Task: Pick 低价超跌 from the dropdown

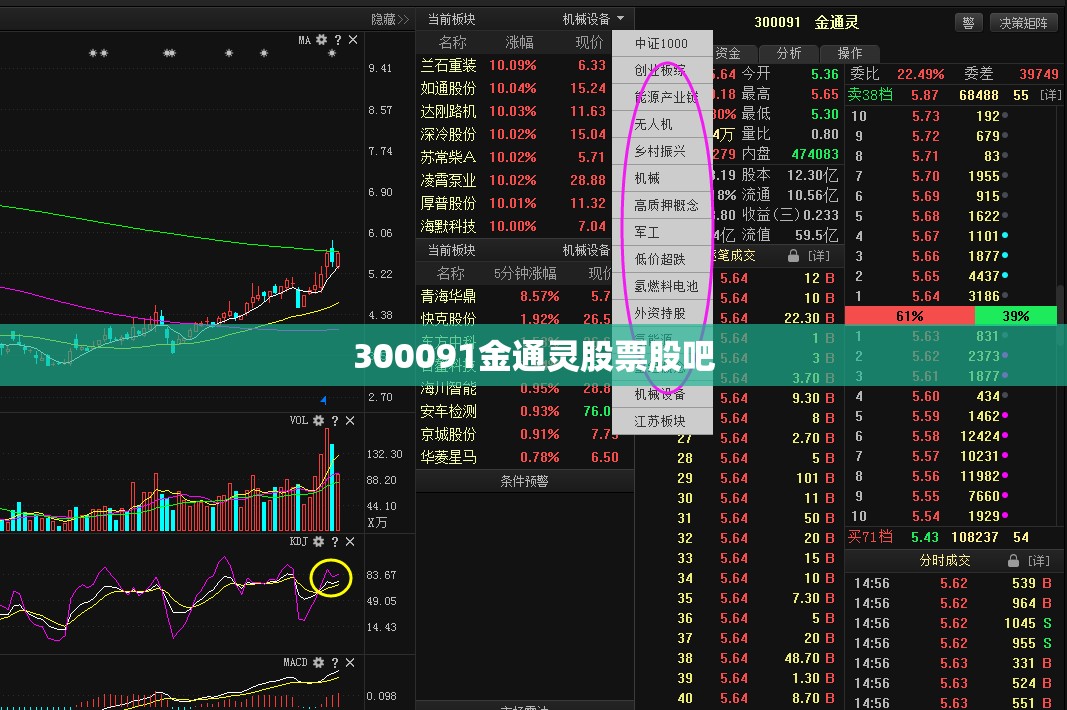Action: pos(661,259)
